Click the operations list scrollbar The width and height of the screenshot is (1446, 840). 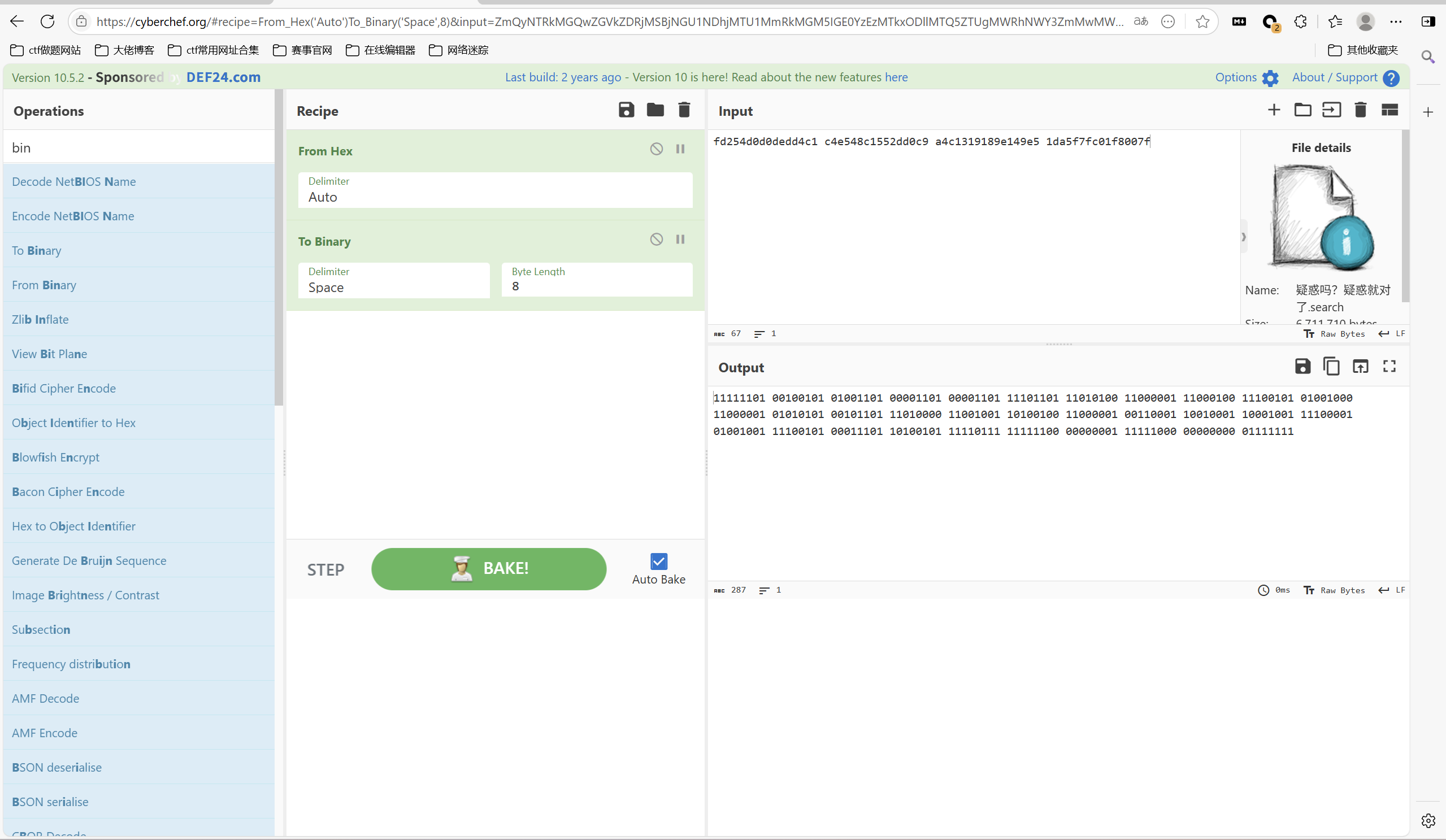(x=279, y=247)
